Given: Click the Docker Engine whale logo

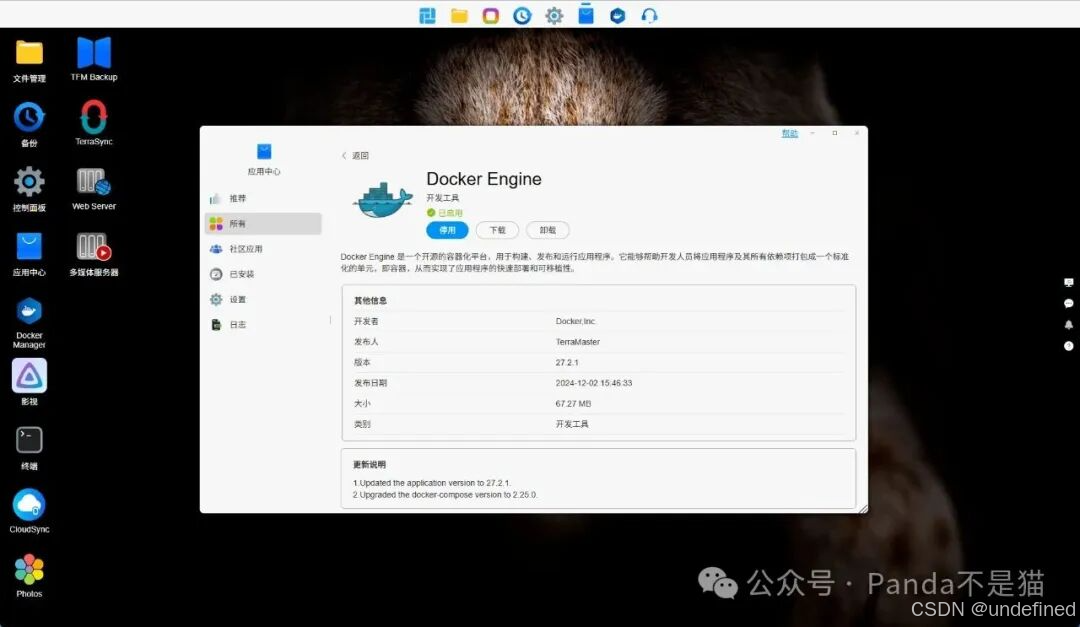Looking at the screenshot, I should tap(383, 201).
